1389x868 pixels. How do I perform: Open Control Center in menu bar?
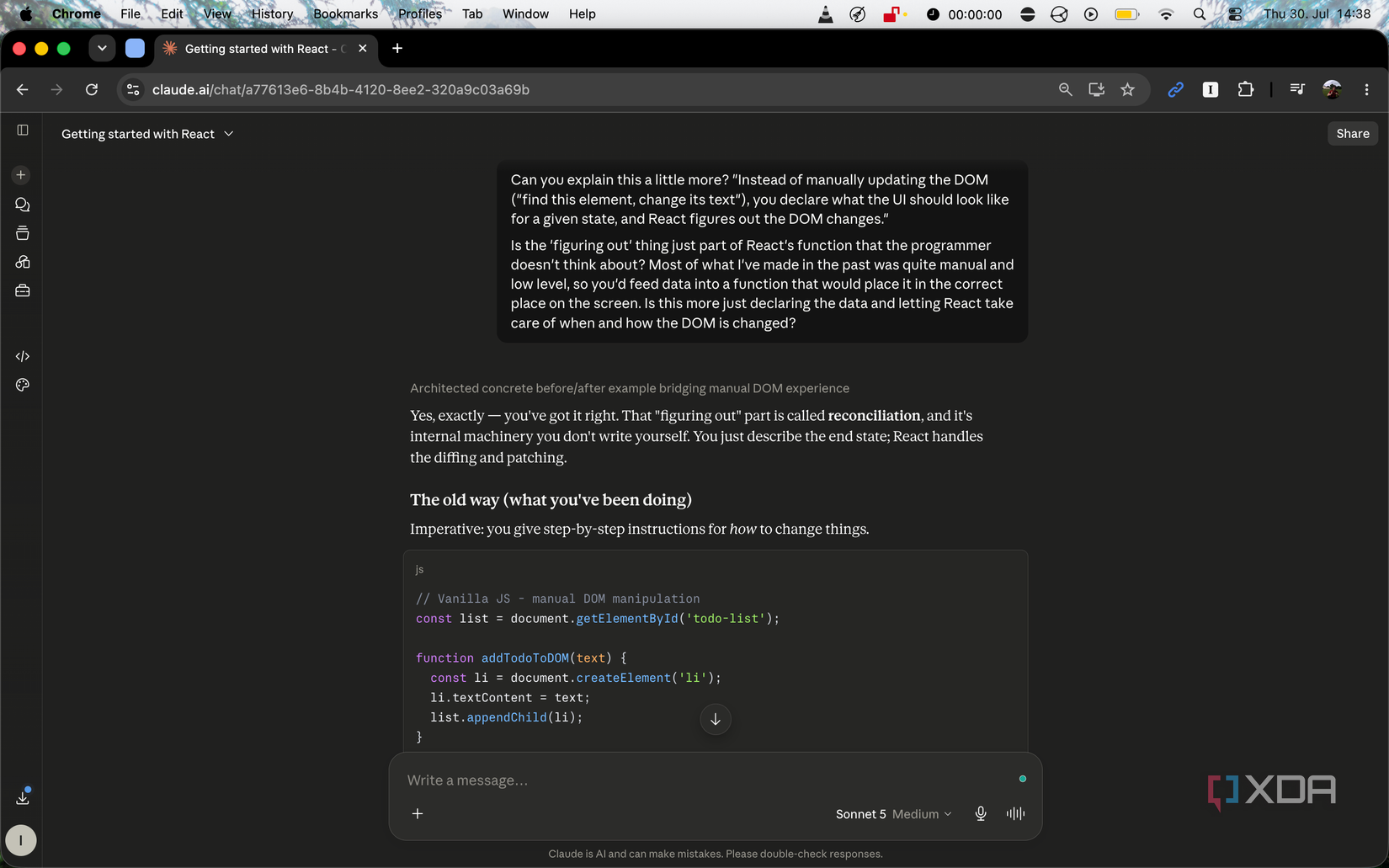(1235, 13)
